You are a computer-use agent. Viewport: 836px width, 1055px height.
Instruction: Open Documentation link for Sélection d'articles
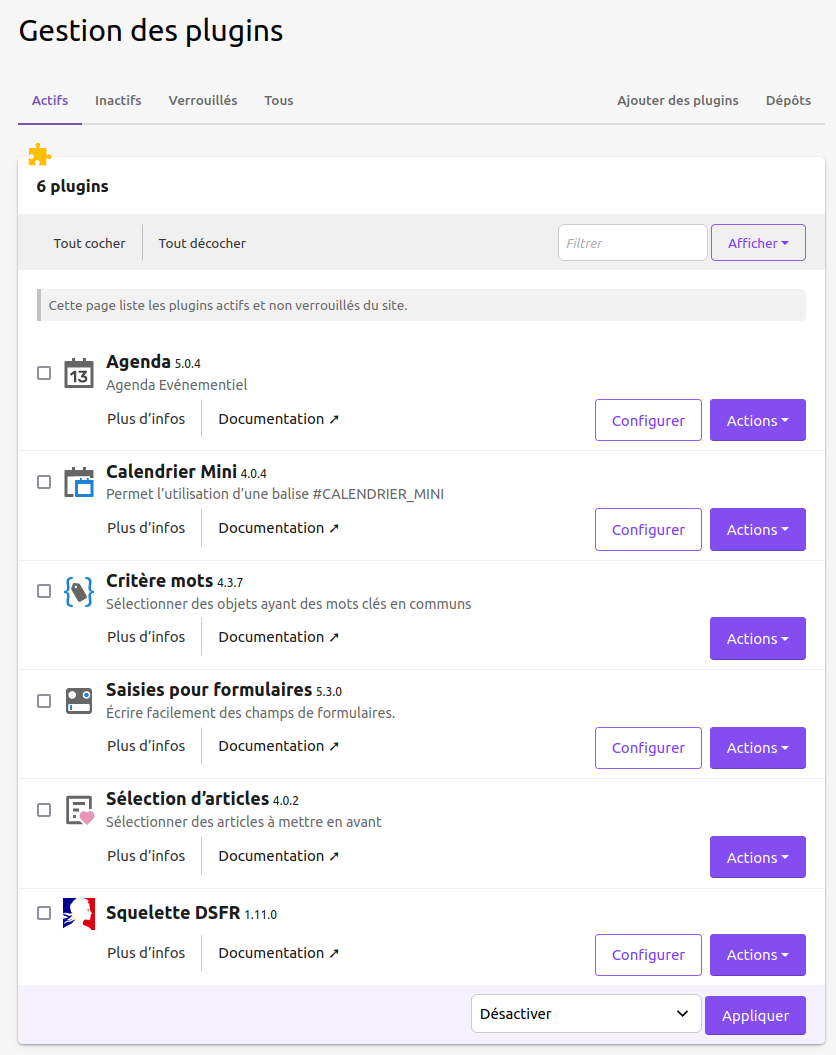[278, 856]
